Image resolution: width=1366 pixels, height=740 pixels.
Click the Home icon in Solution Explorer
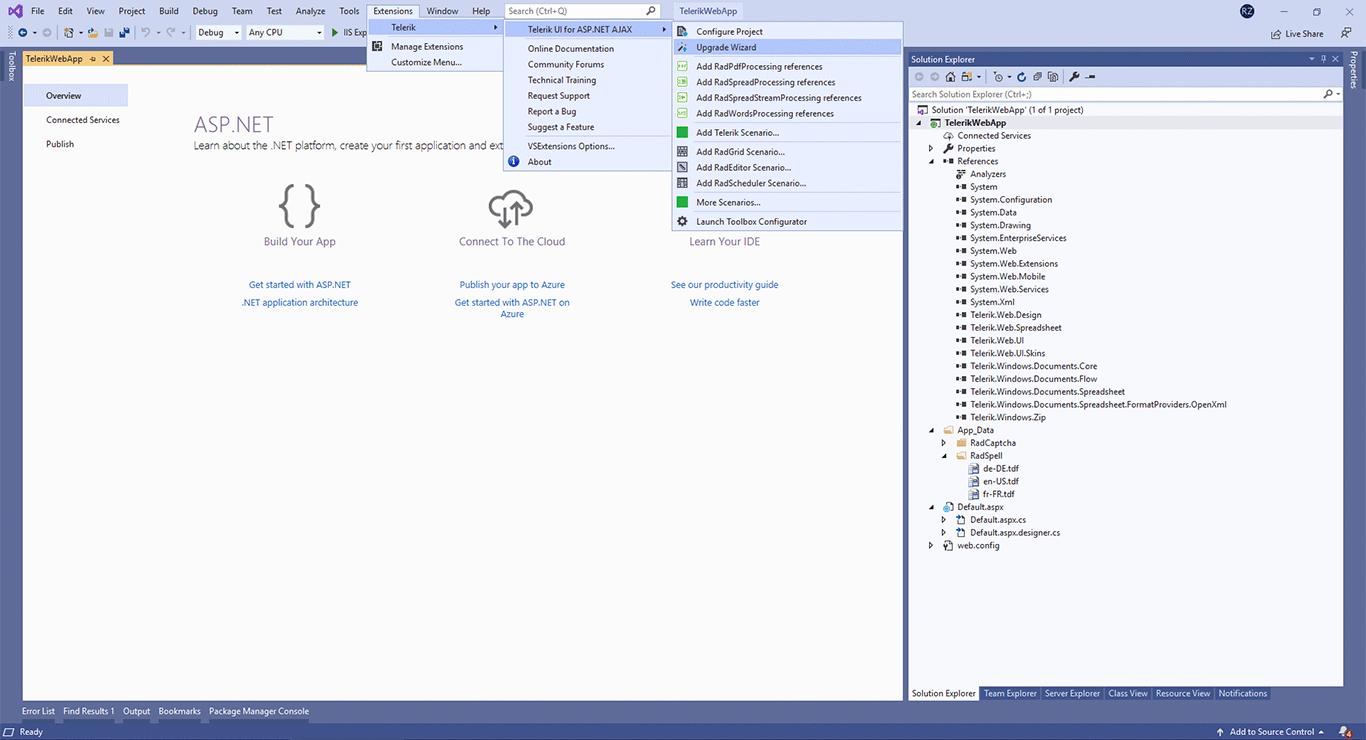click(x=950, y=77)
